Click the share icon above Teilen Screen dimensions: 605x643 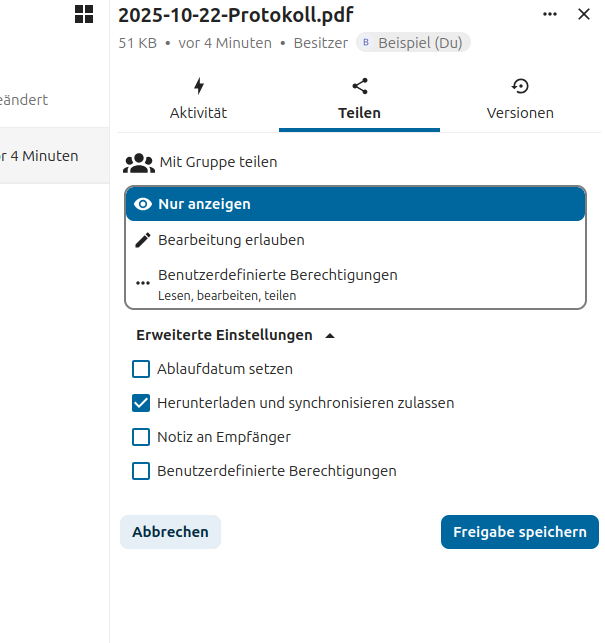tap(359, 86)
